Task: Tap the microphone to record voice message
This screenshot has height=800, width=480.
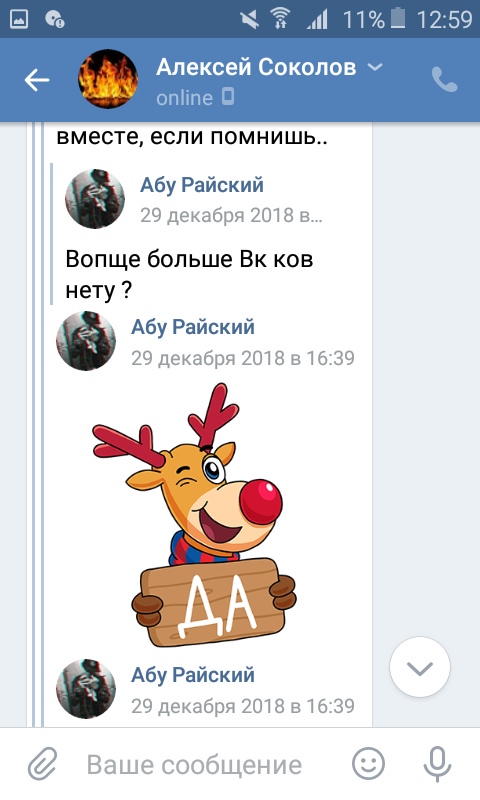Action: coord(438,764)
